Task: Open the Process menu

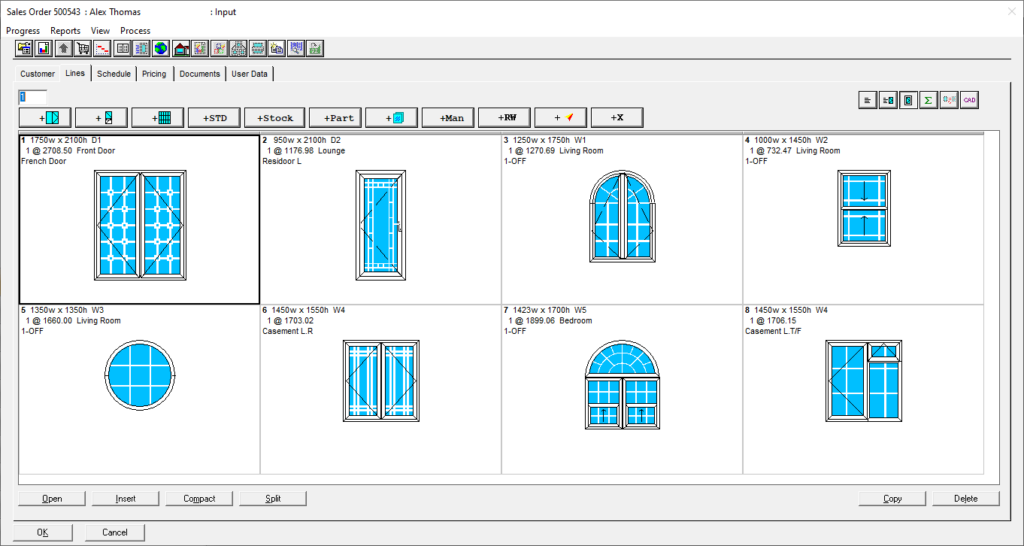Action: point(135,31)
